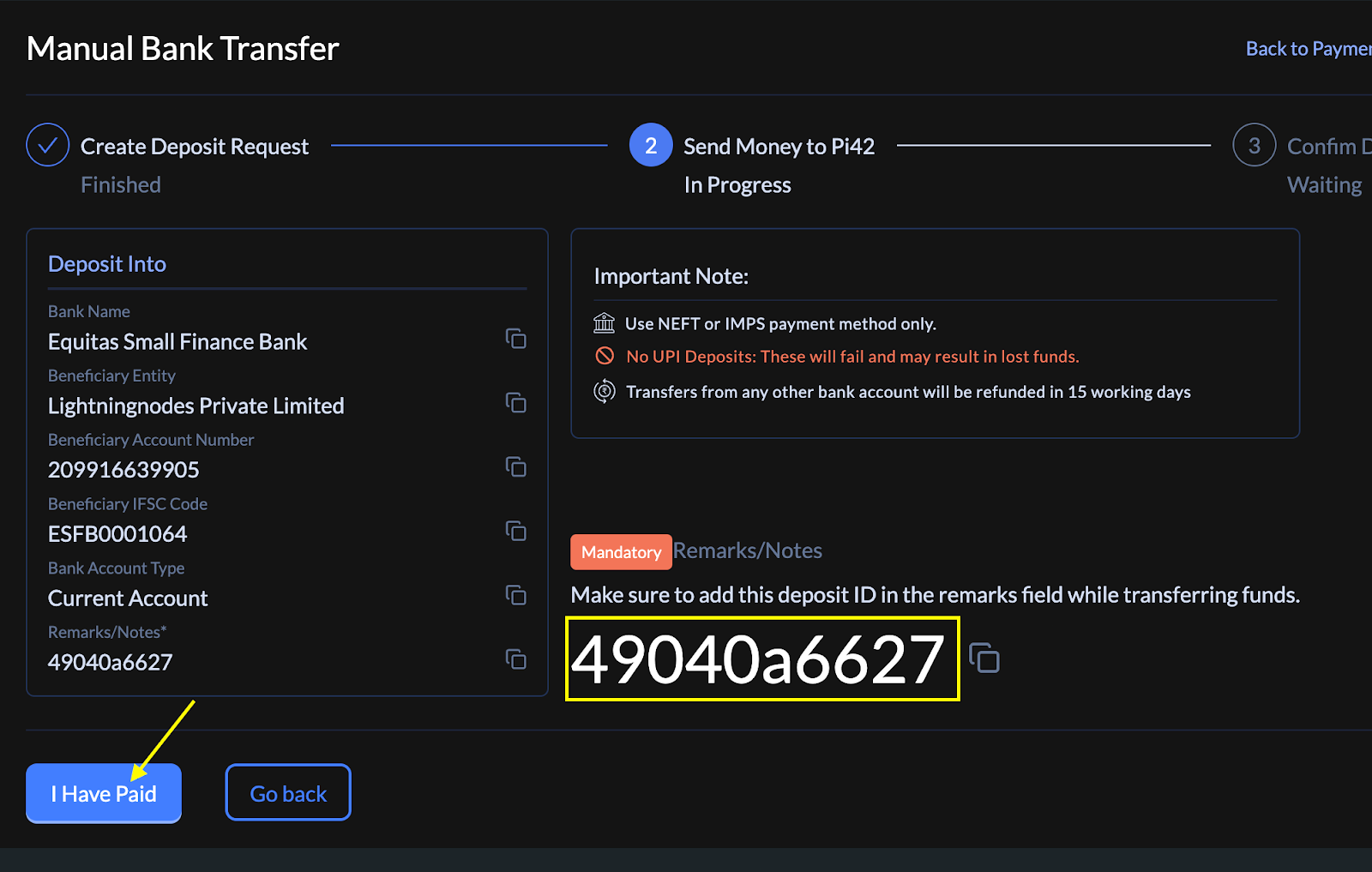1372x872 pixels.
Task: Click the In Progress status text
Action: 737,185
